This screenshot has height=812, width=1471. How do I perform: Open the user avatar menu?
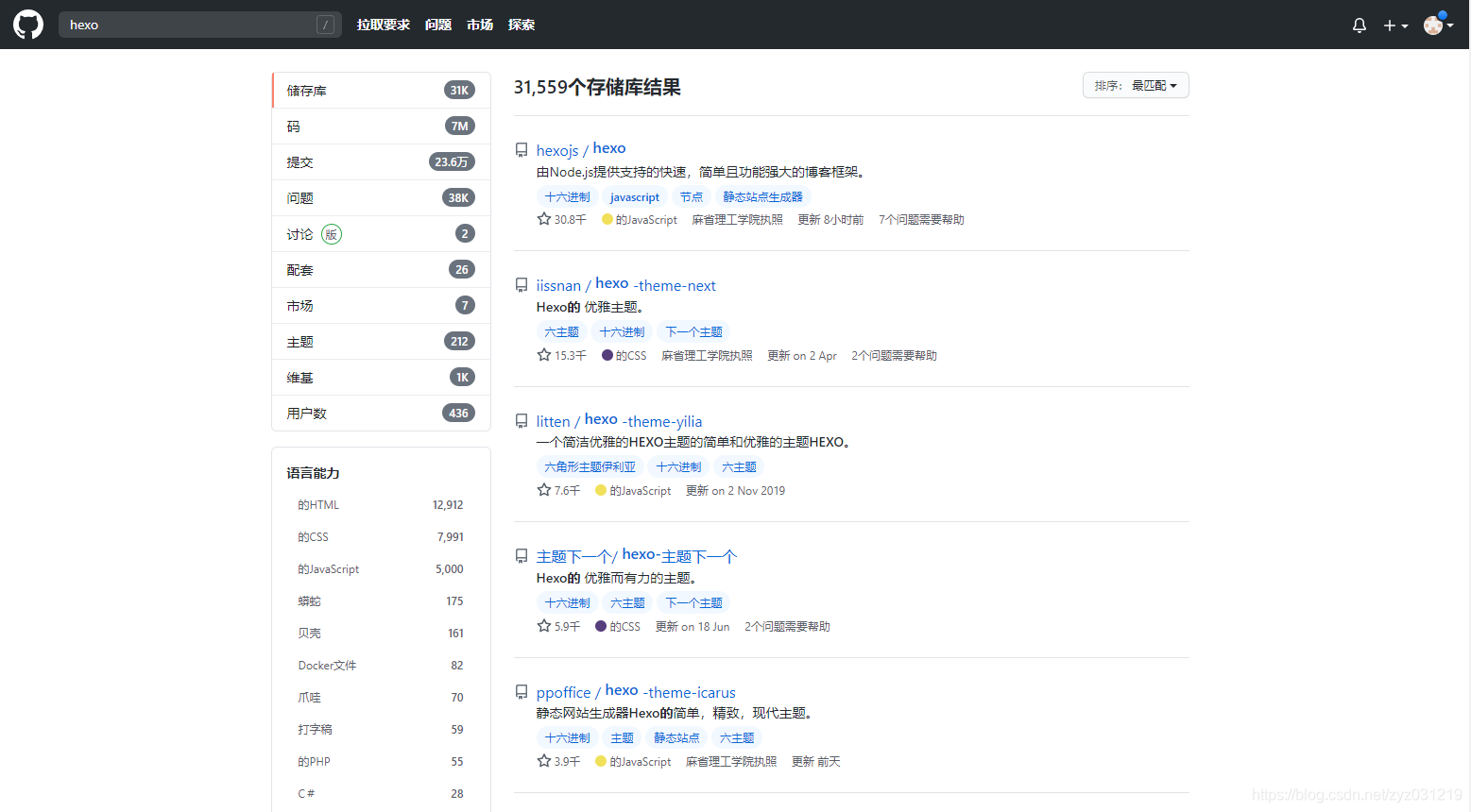[x=1438, y=25]
